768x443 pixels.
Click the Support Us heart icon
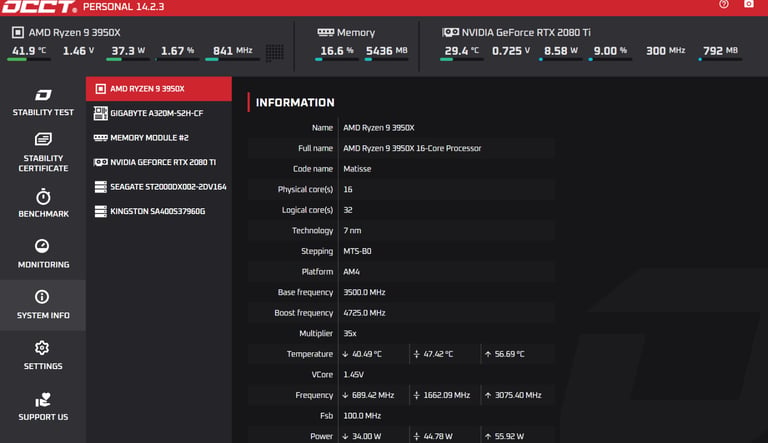pos(43,399)
